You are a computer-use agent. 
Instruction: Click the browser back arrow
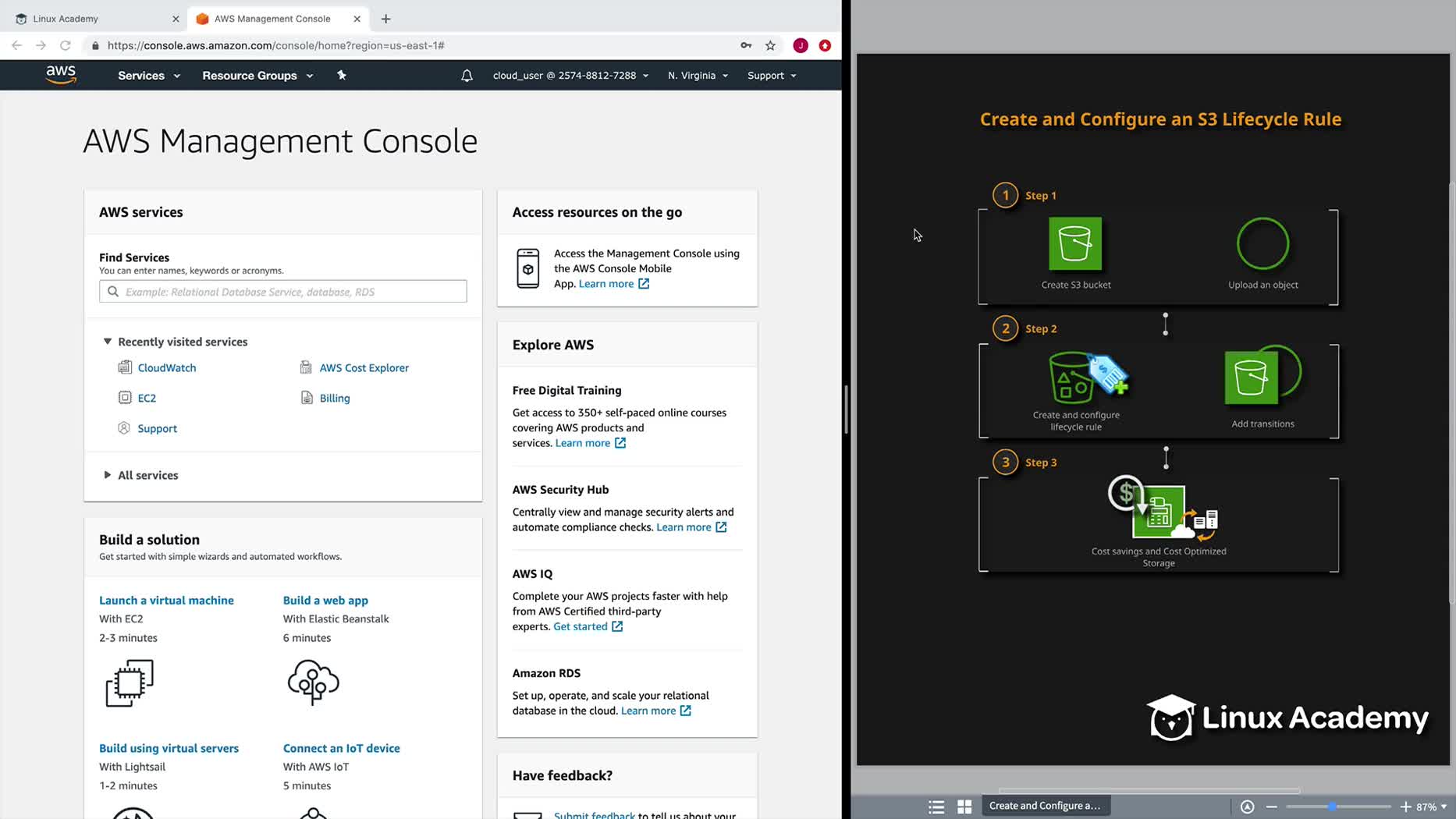coord(16,45)
